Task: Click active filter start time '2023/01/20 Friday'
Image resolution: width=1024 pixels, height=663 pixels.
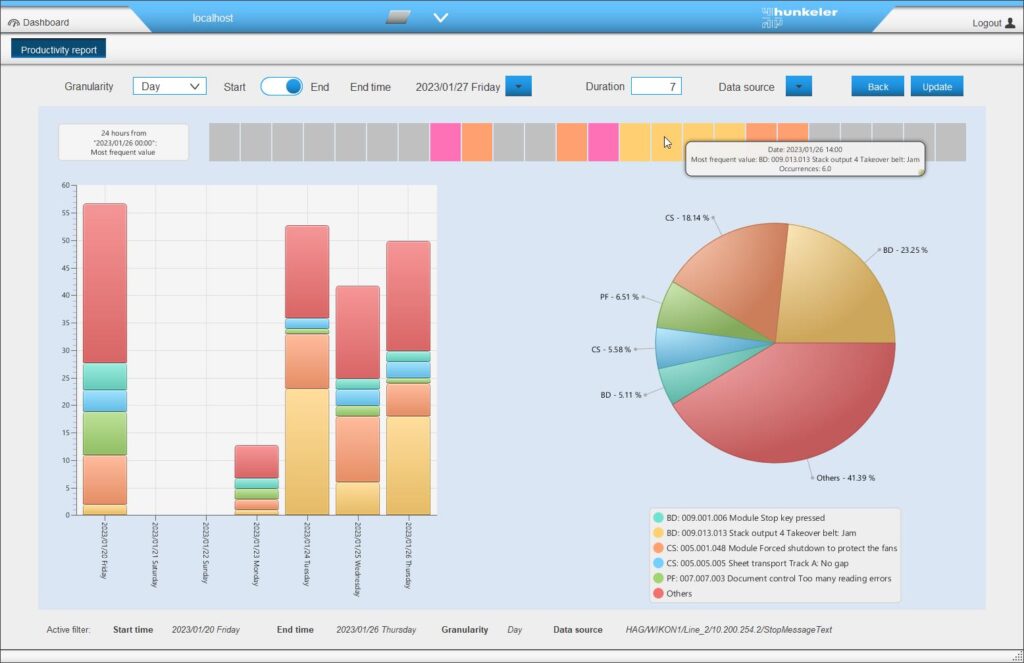Action: 206,630
